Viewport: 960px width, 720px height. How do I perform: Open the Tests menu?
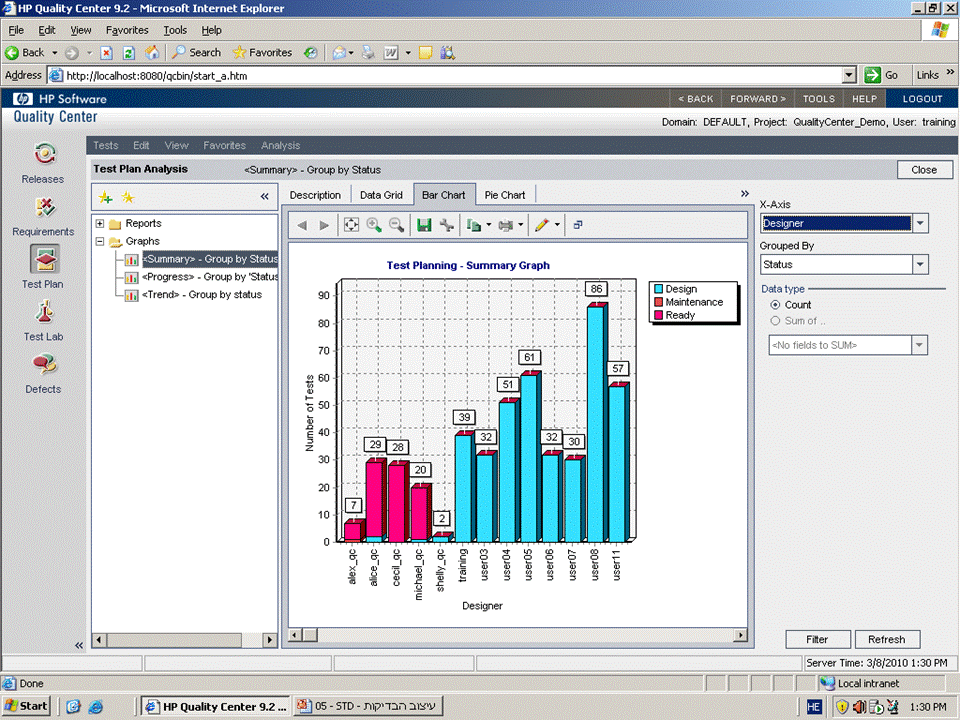point(105,145)
